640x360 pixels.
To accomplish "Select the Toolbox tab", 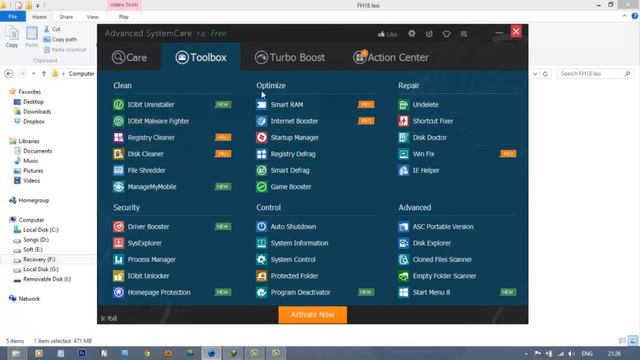I will click(x=201, y=57).
